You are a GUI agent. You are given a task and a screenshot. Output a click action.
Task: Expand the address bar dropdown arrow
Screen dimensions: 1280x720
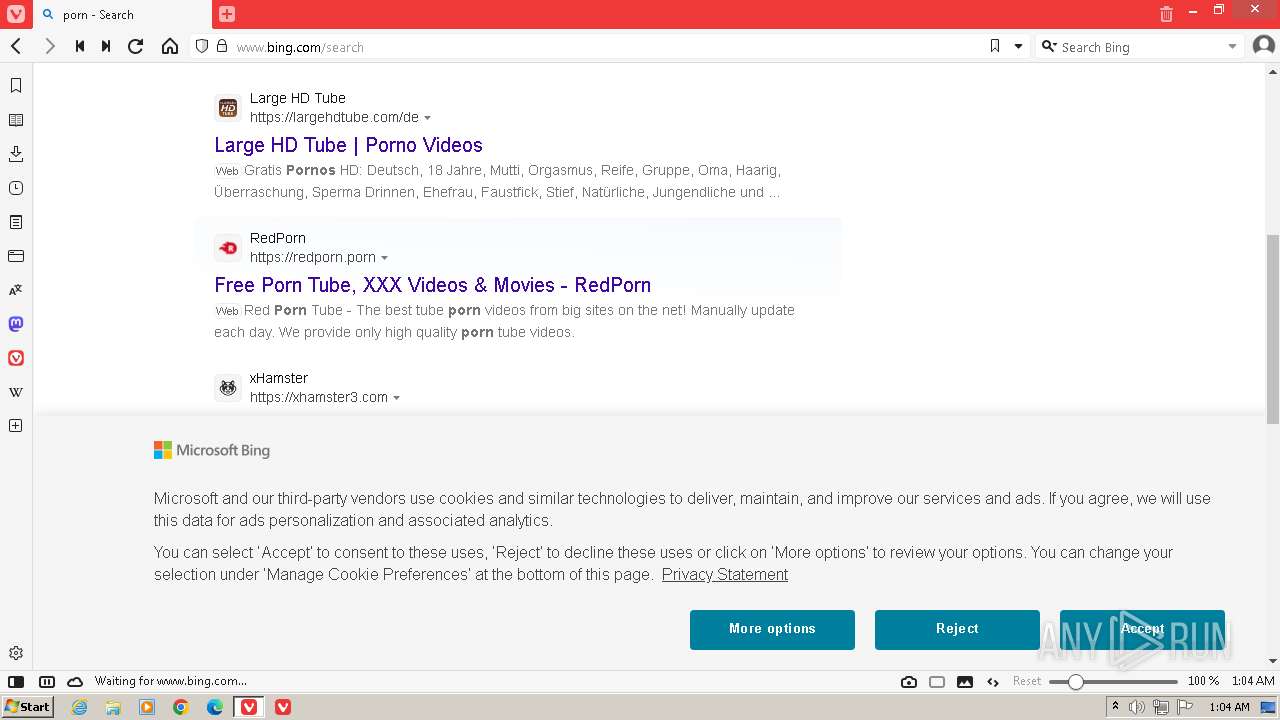pos(1019,46)
